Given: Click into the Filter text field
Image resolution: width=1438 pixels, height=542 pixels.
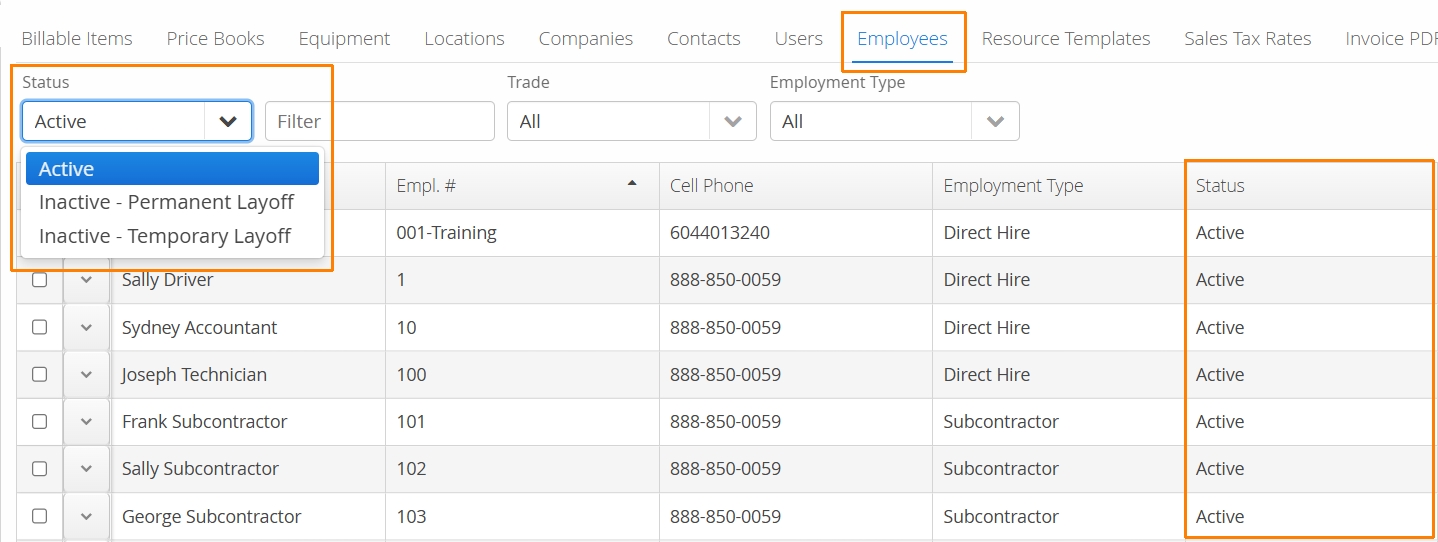Looking at the screenshot, I should coord(380,121).
